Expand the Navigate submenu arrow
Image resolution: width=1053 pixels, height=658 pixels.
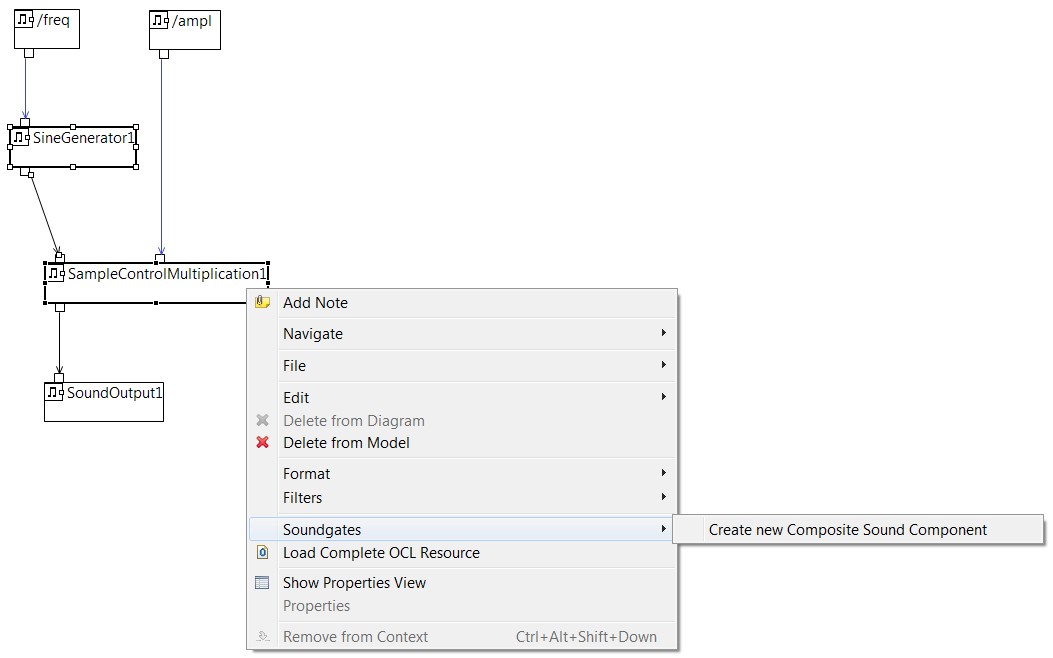[663, 333]
